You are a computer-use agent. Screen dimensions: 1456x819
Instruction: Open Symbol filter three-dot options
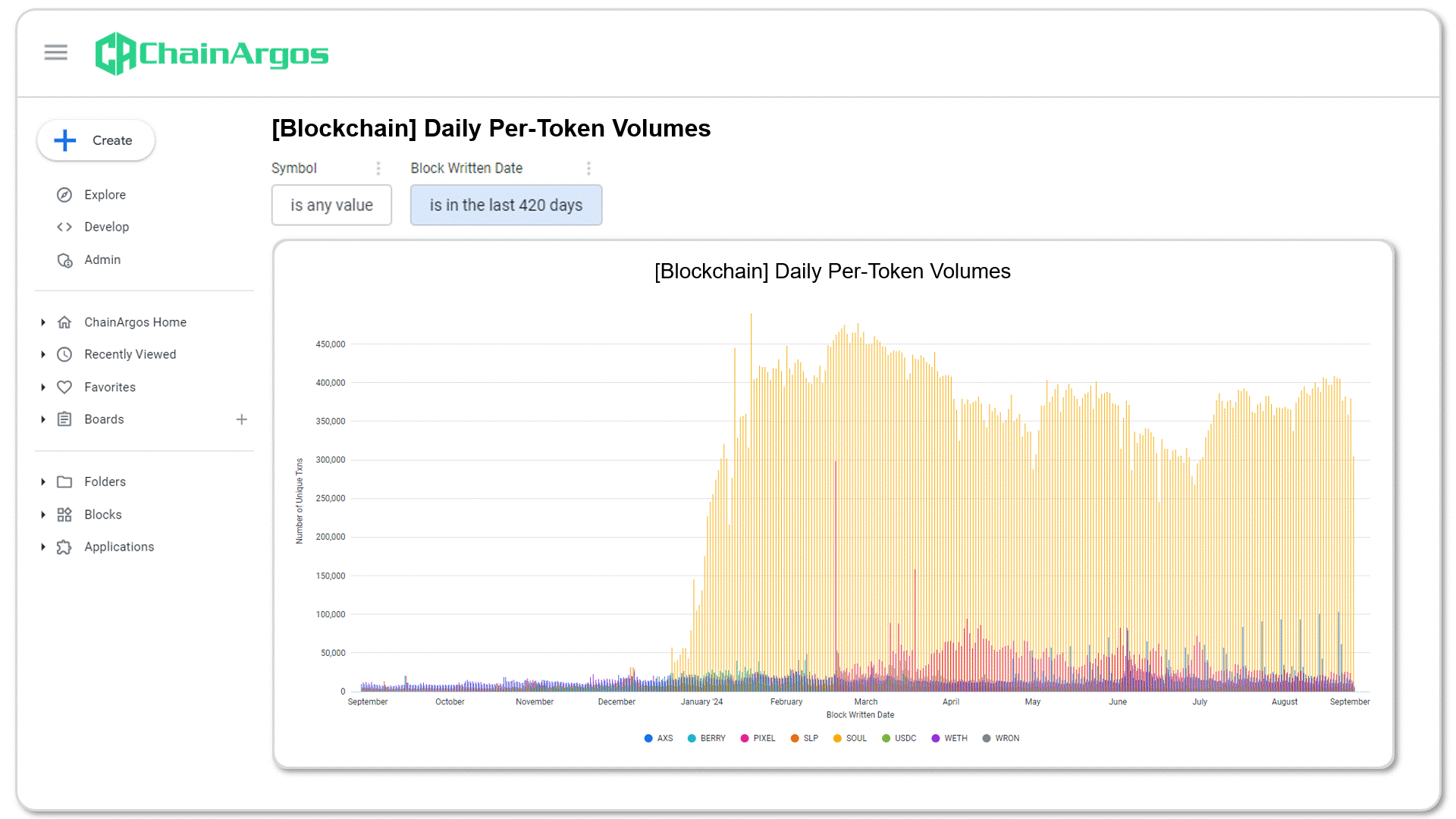click(378, 168)
